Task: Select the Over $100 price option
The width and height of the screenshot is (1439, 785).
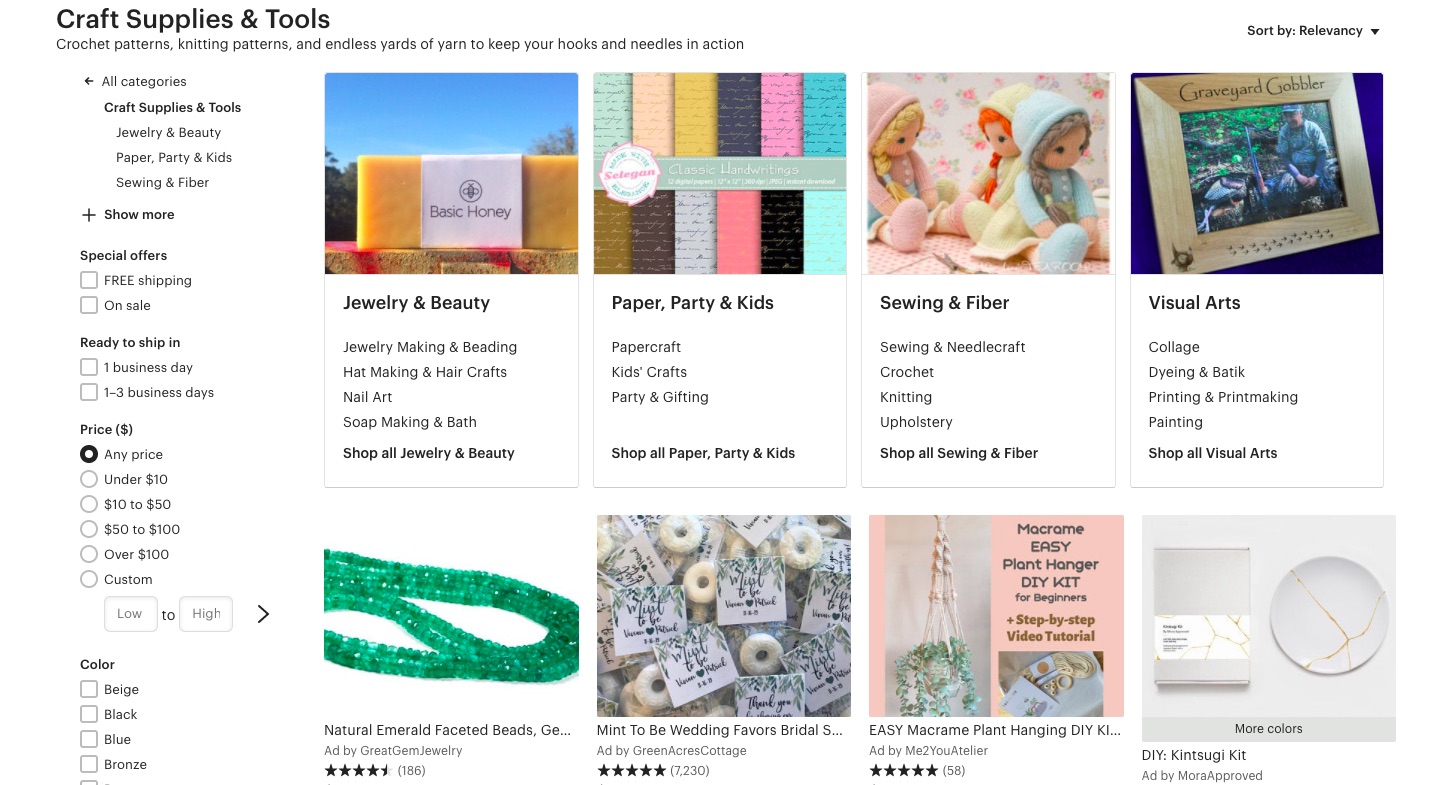Action: pos(89,554)
